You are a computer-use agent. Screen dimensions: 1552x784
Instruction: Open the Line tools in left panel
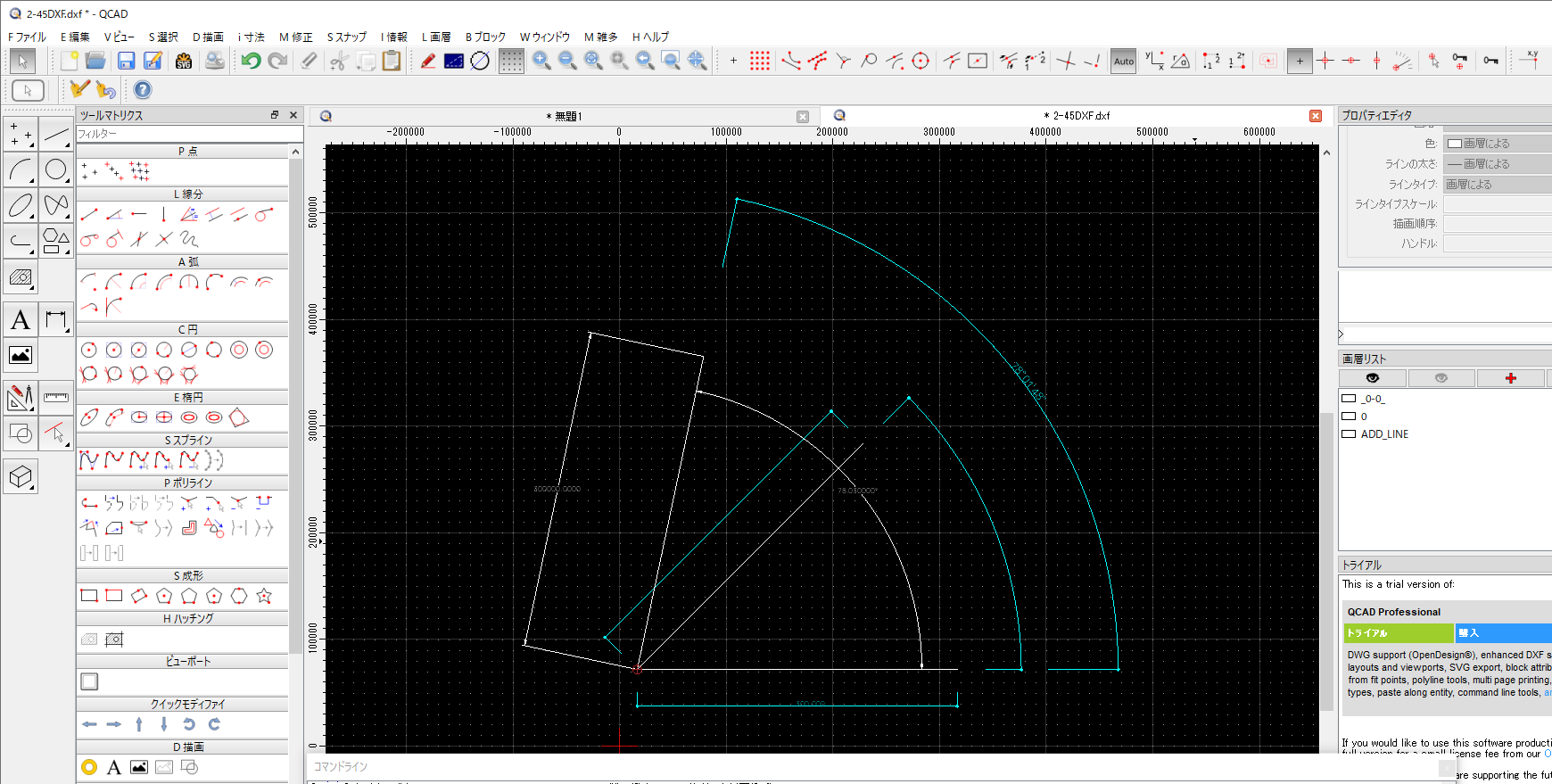click(x=56, y=135)
